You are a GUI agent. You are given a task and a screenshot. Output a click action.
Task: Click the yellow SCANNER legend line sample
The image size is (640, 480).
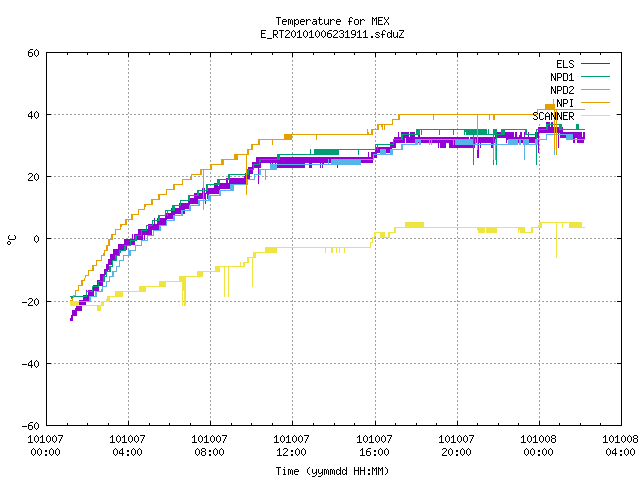[x=596, y=116]
